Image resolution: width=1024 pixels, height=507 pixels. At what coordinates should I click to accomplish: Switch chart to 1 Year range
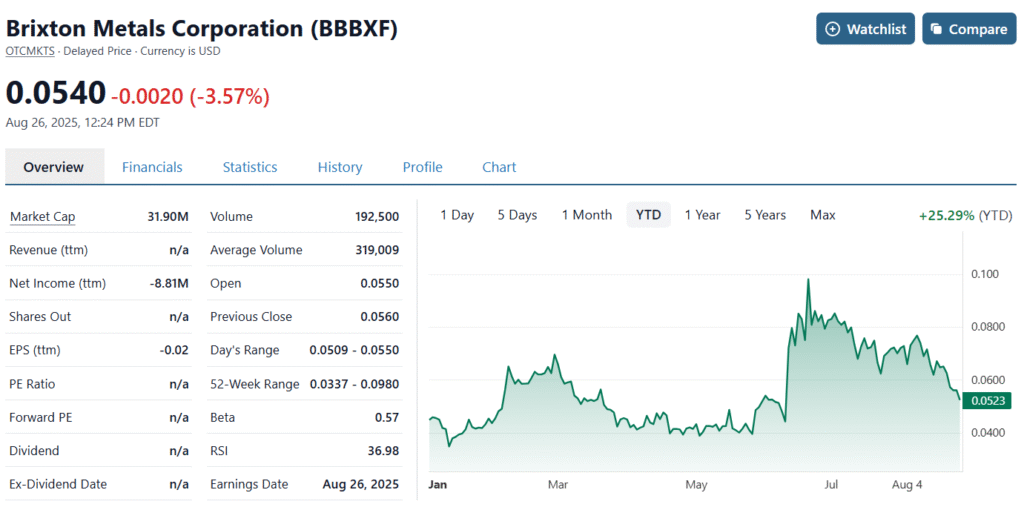tap(702, 215)
